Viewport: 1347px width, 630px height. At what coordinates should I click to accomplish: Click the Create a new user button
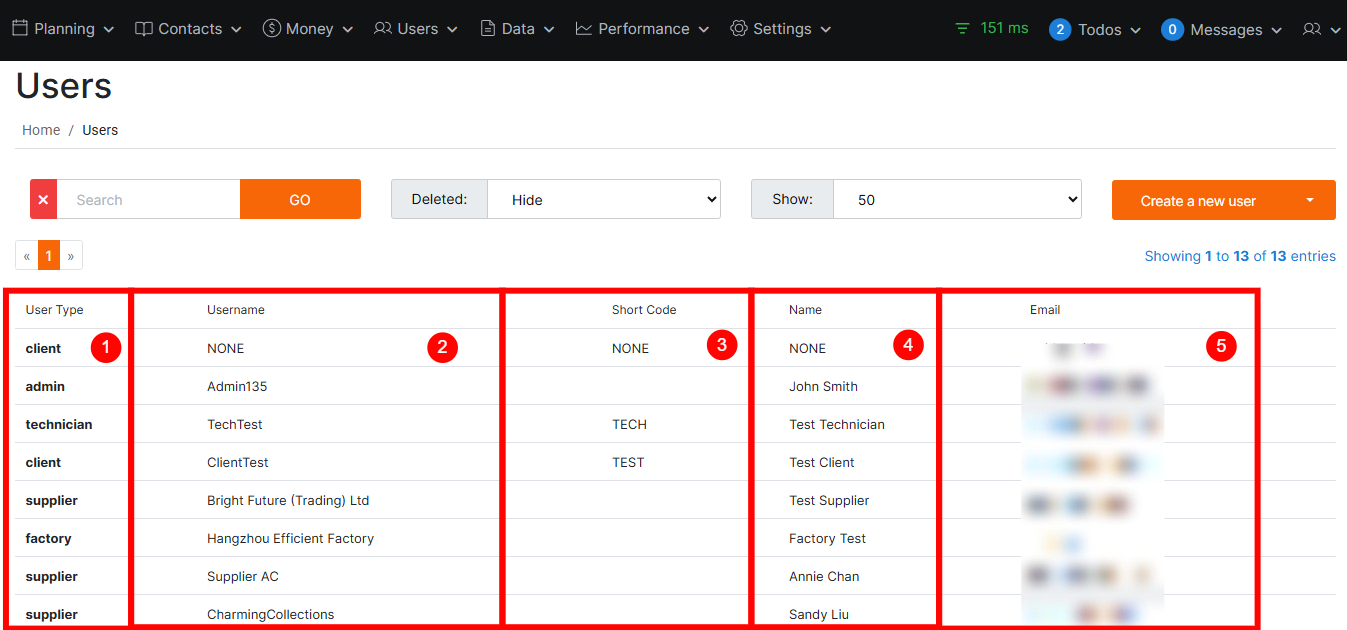(x=1198, y=201)
